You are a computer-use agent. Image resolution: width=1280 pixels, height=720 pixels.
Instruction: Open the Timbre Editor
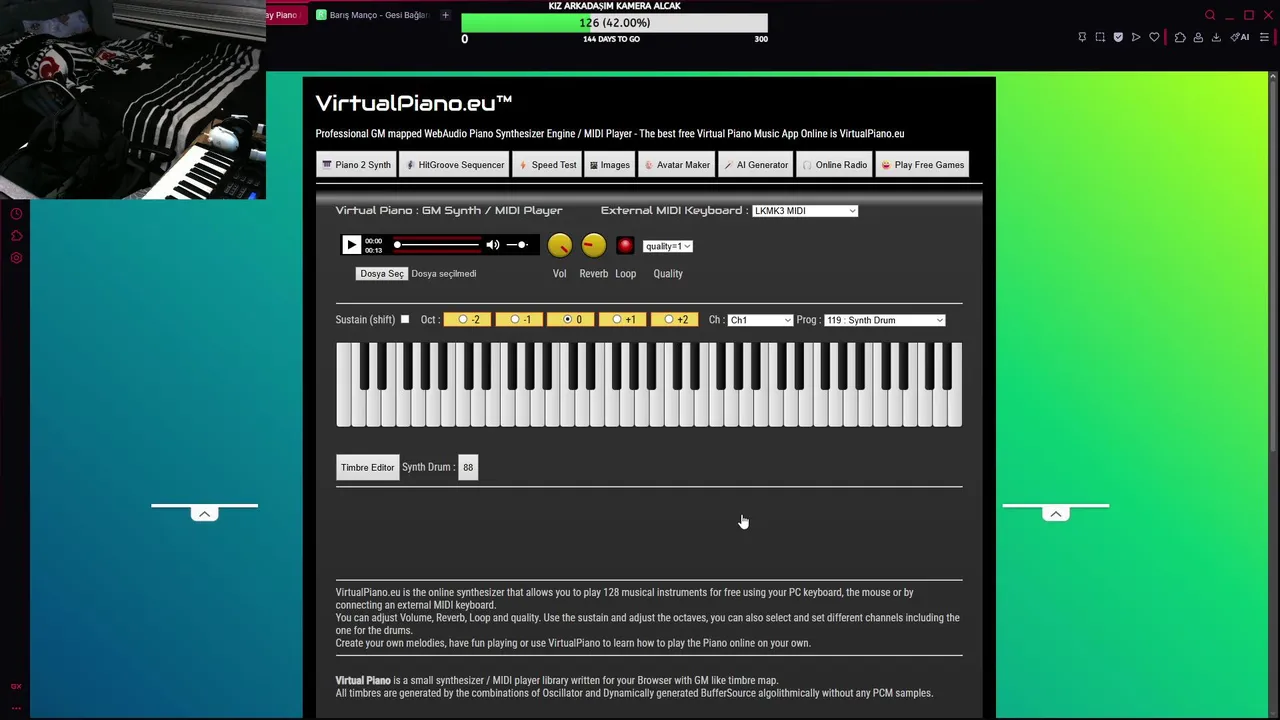(x=367, y=467)
